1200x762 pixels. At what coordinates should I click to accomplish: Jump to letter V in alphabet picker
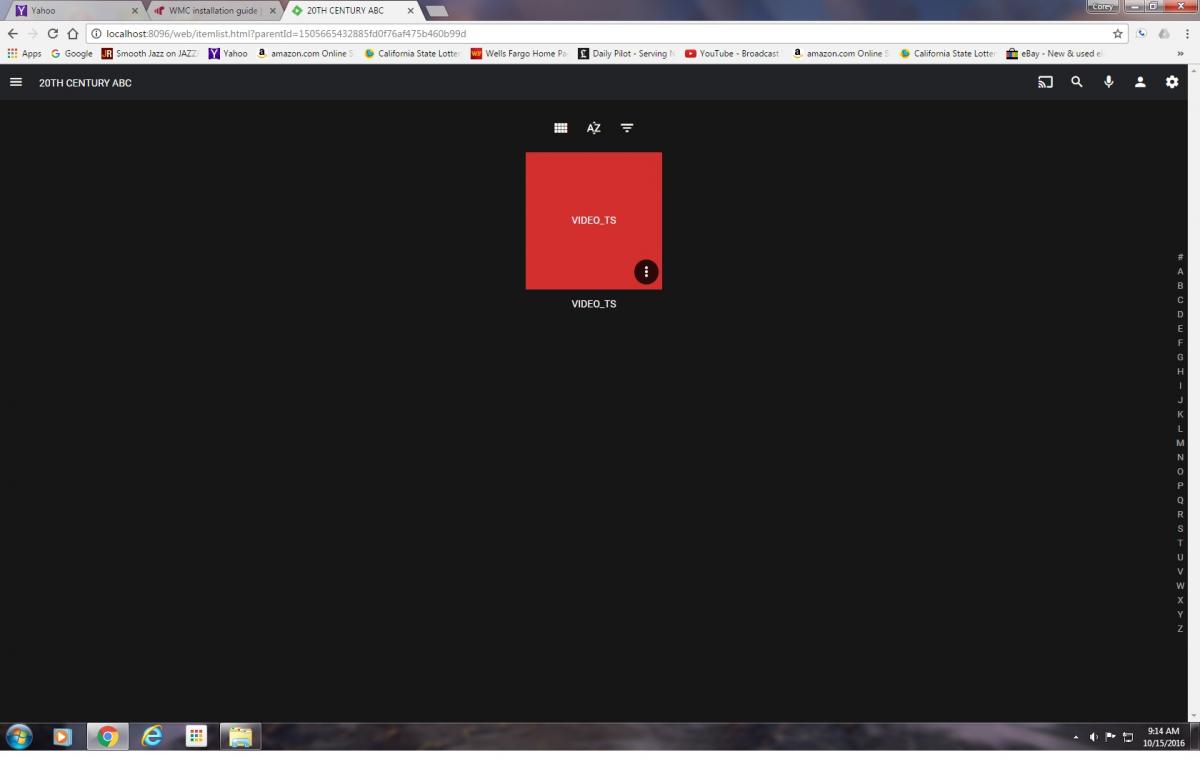[1180, 572]
